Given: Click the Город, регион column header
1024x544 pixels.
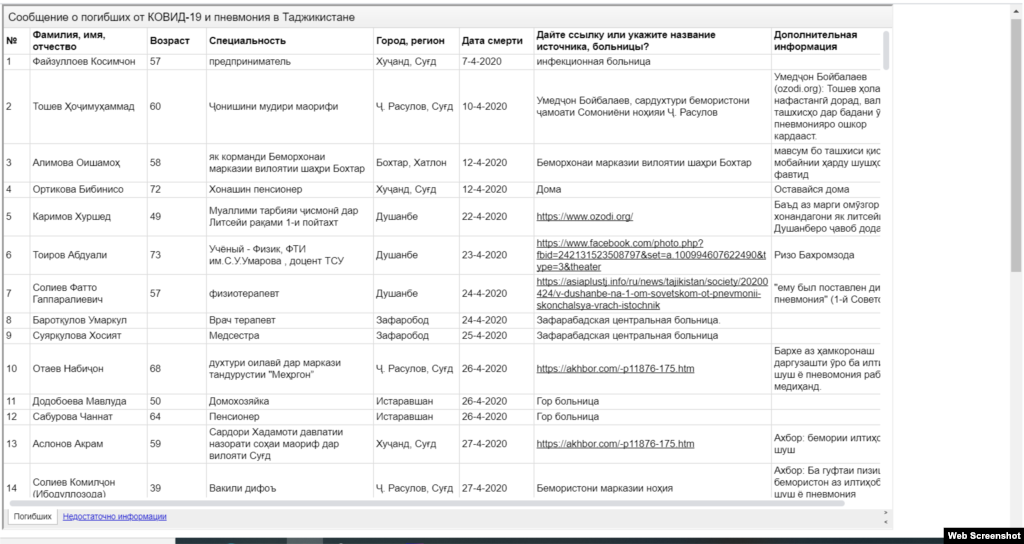Looking at the screenshot, I should (x=414, y=41).
